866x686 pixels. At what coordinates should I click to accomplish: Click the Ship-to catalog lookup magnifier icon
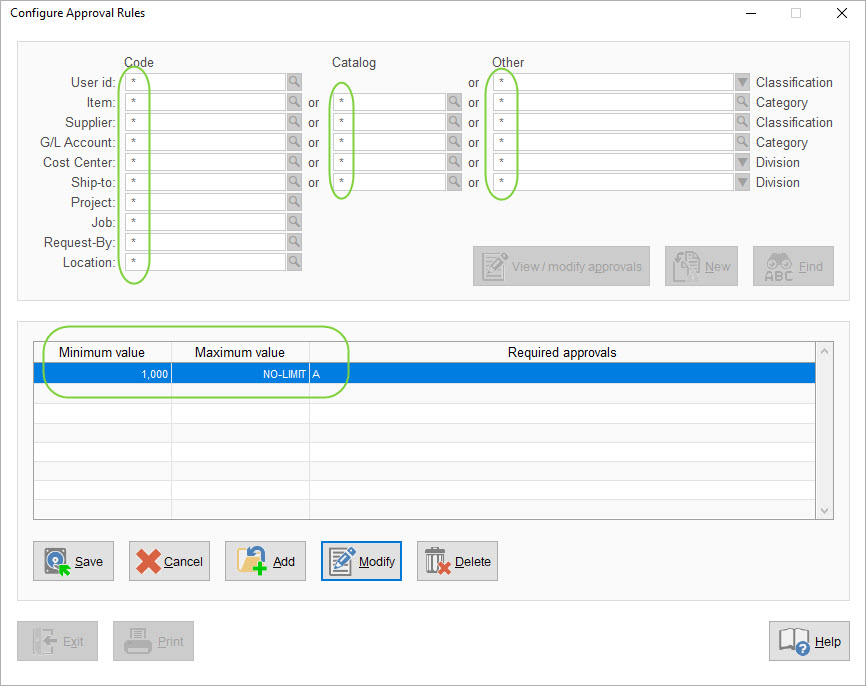[452, 182]
